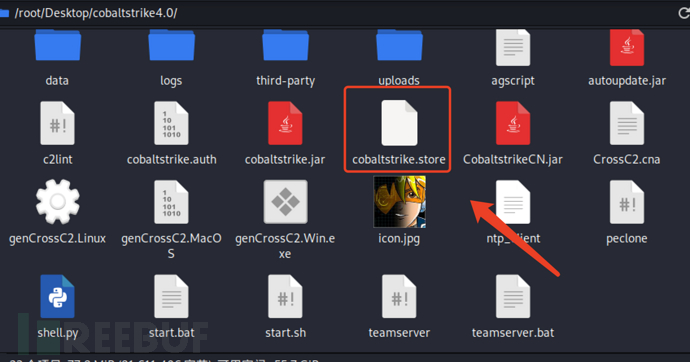
Task: Click the cobaltstrike.auth file name
Action: click(x=172, y=159)
